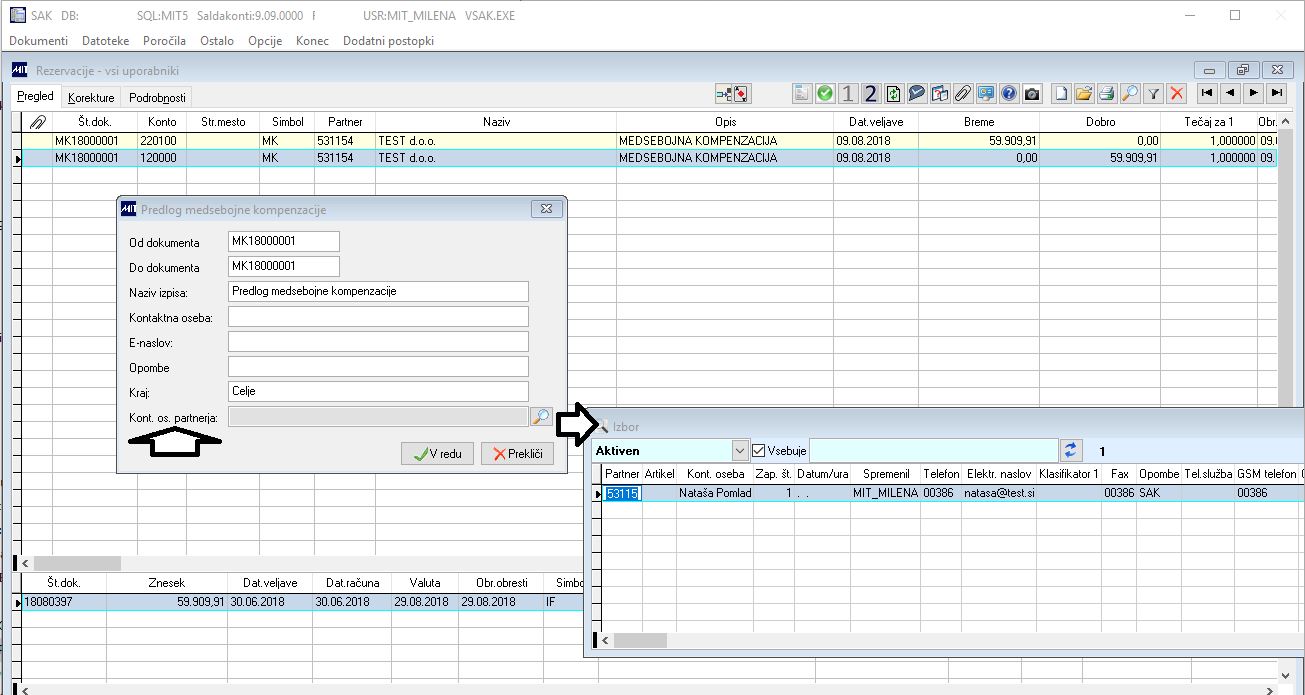This screenshot has height=695, width=1305.
Task: Toggle the Vsebuje checkbox
Action: point(758,451)
